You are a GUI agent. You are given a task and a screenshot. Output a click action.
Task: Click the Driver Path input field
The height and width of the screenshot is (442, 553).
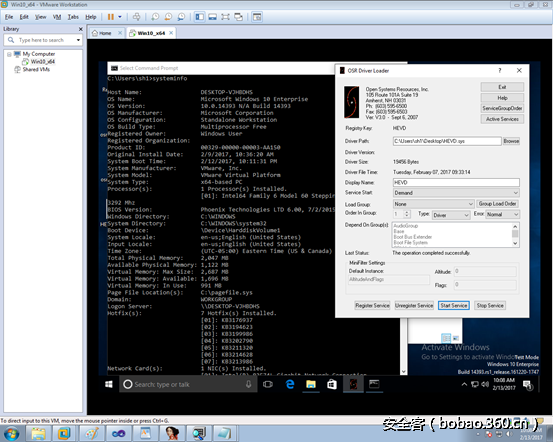click(447, 141)
